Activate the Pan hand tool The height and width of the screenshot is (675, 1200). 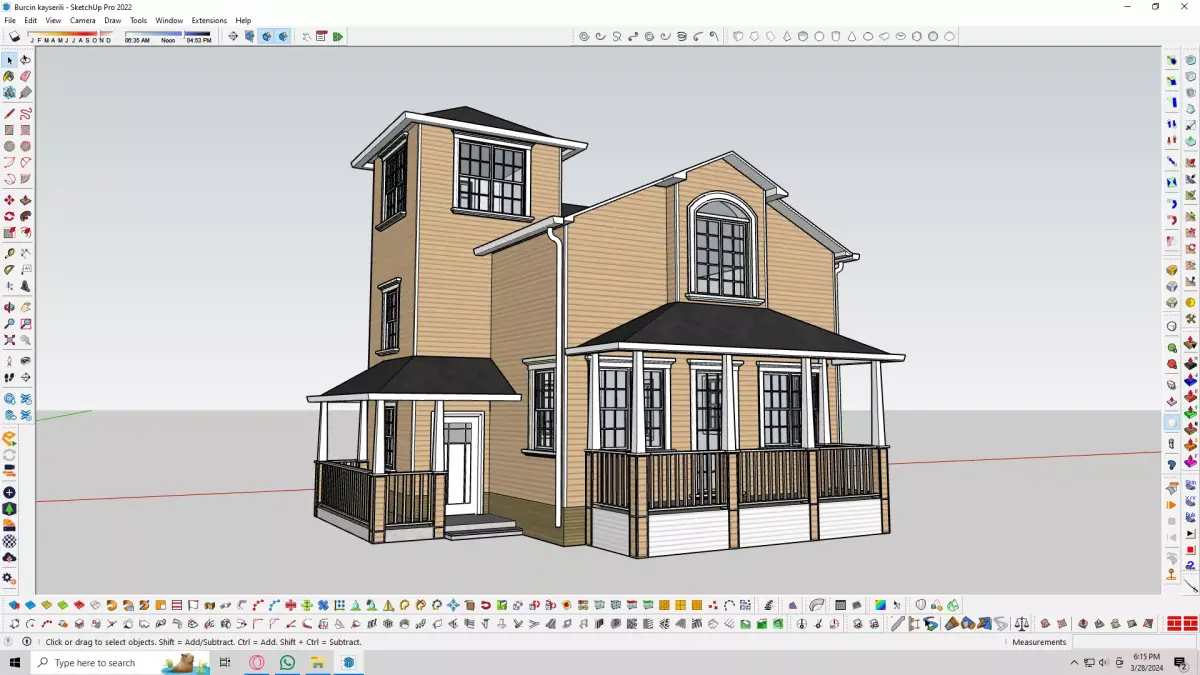point(25,308)
